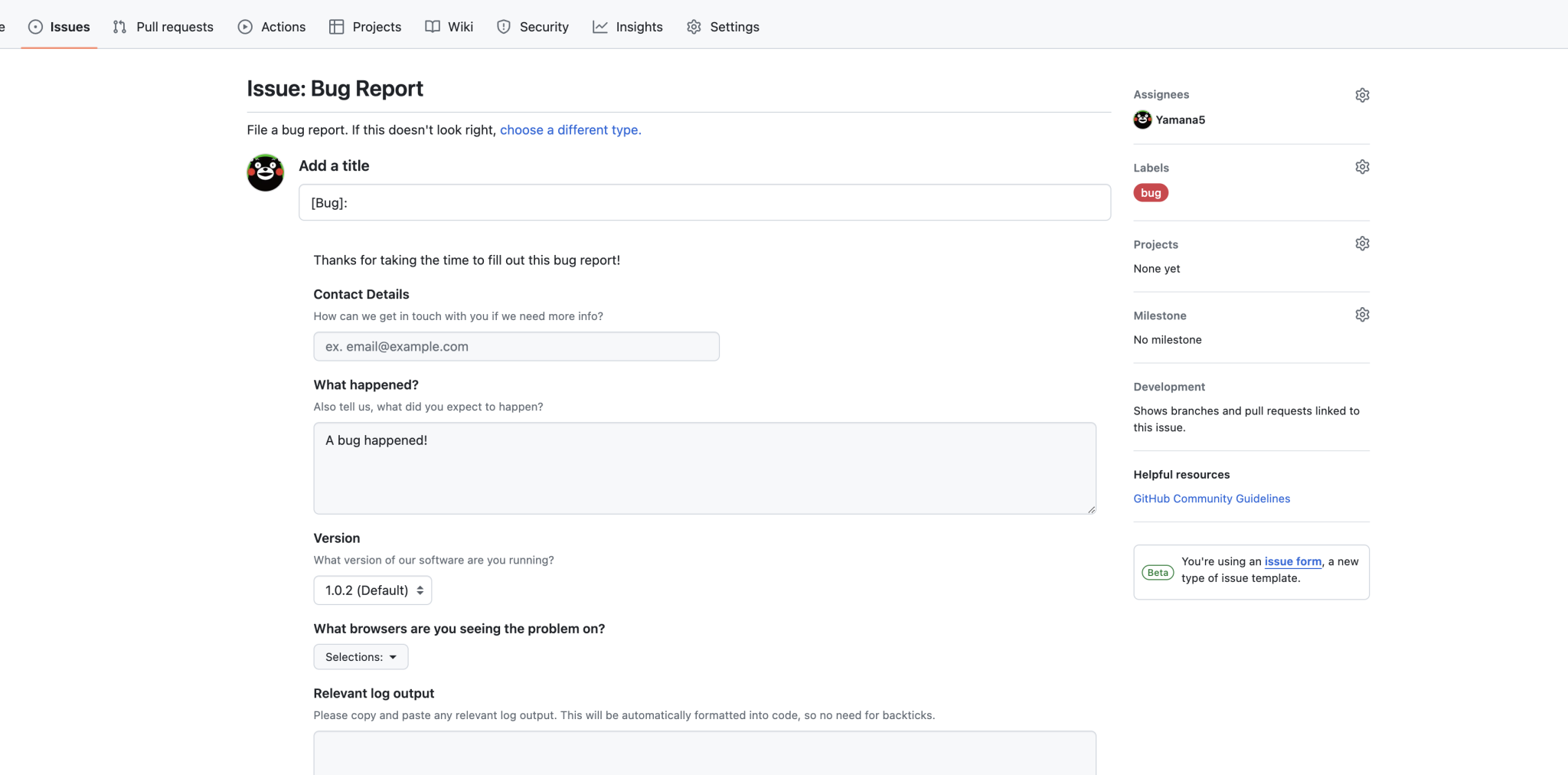
Task: Open the Labels settings gear
Action: [x=1362, y=166]
